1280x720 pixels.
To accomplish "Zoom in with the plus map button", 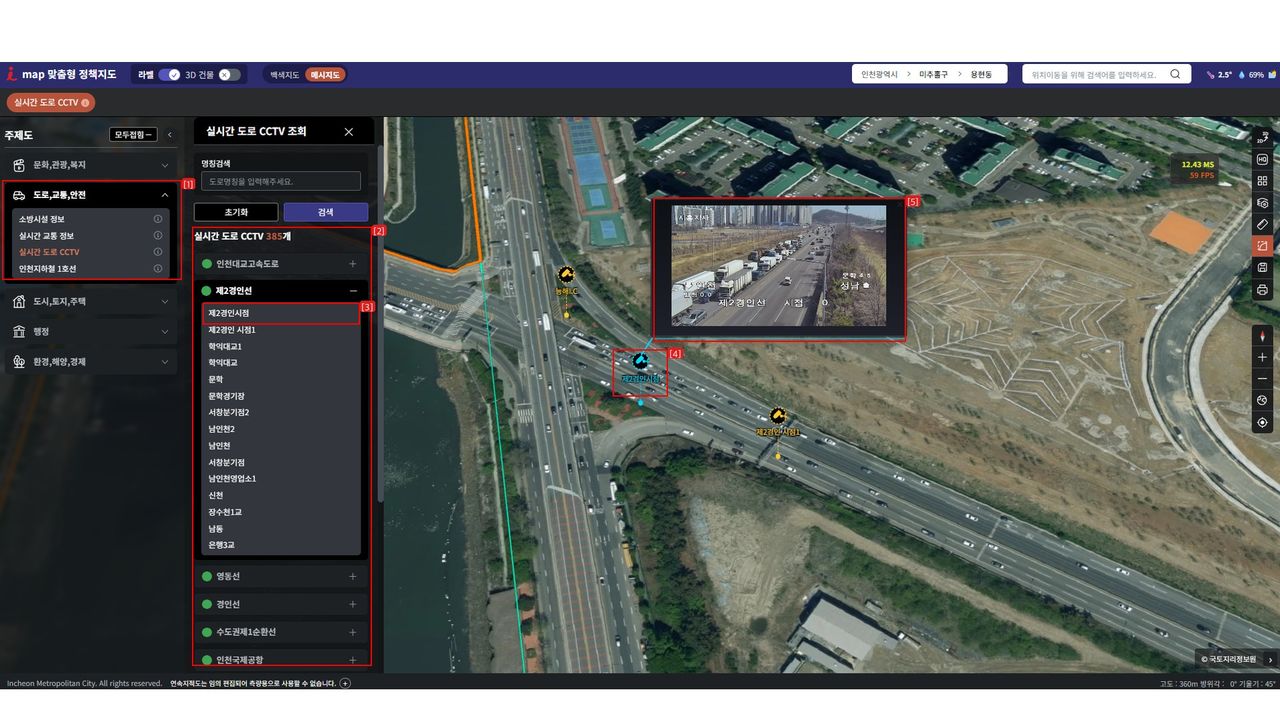I will [1262, 357].
